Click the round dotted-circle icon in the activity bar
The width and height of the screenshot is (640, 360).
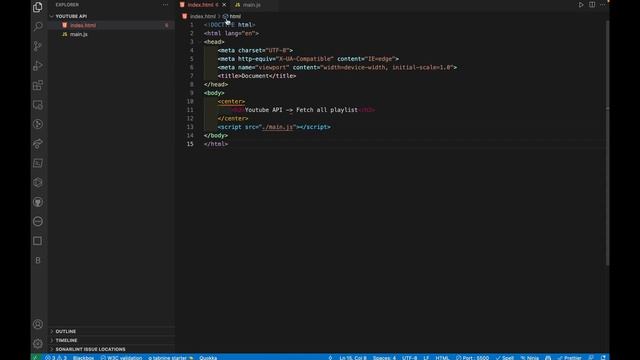pos(38,221)
